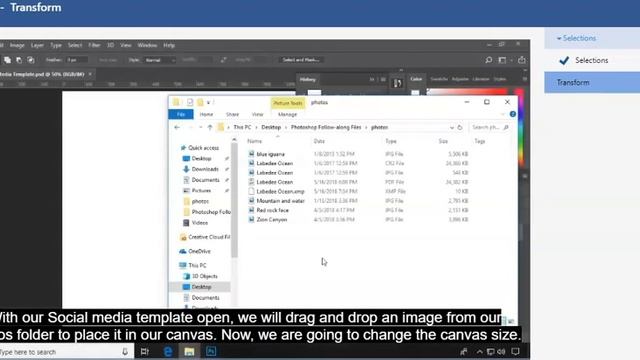Viewport: 640px width, 360px height.
Task: Select the History panel tab
Action: [x=308, y=80]
